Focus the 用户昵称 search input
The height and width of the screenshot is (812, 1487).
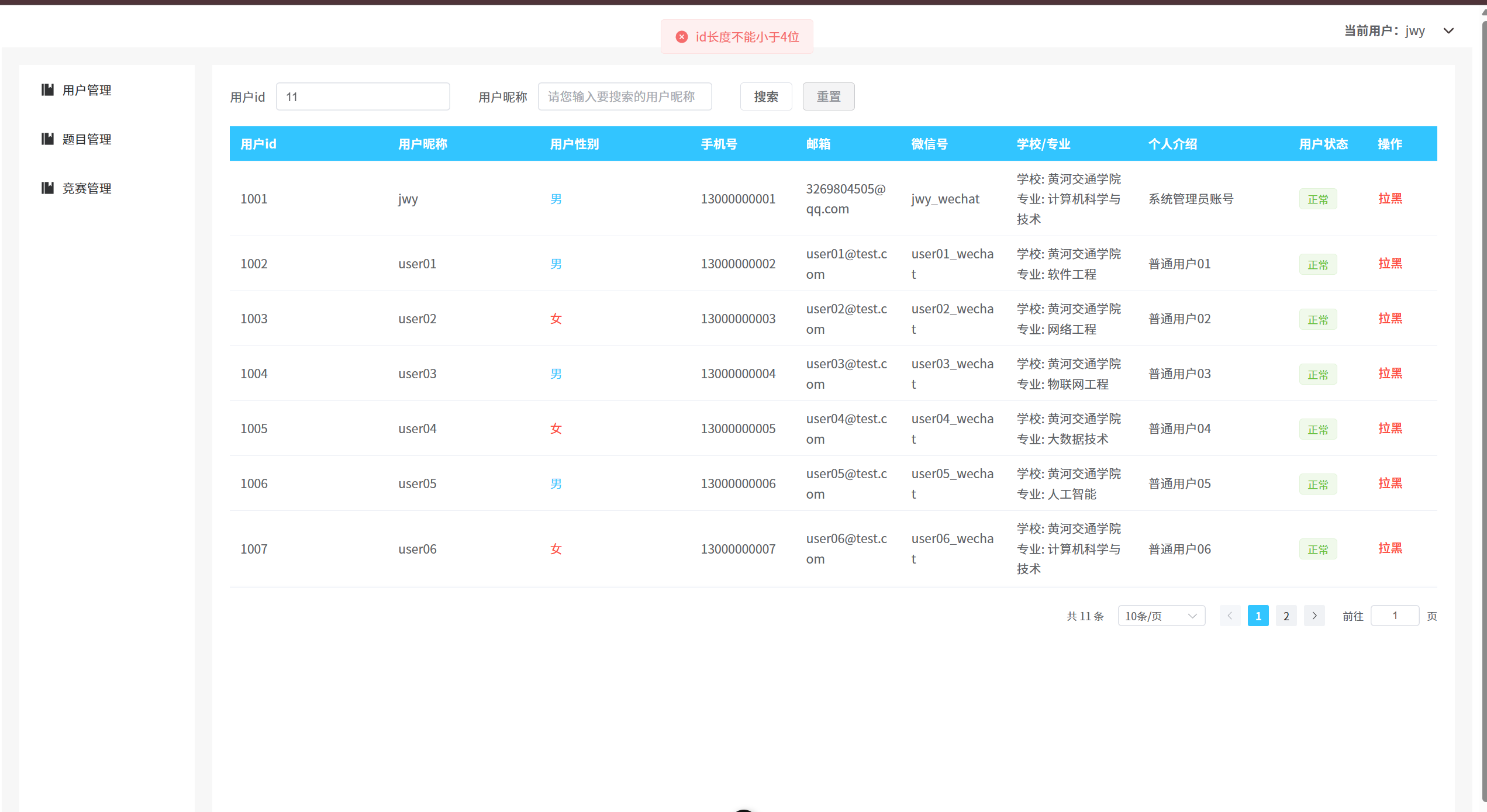[624, 96]
